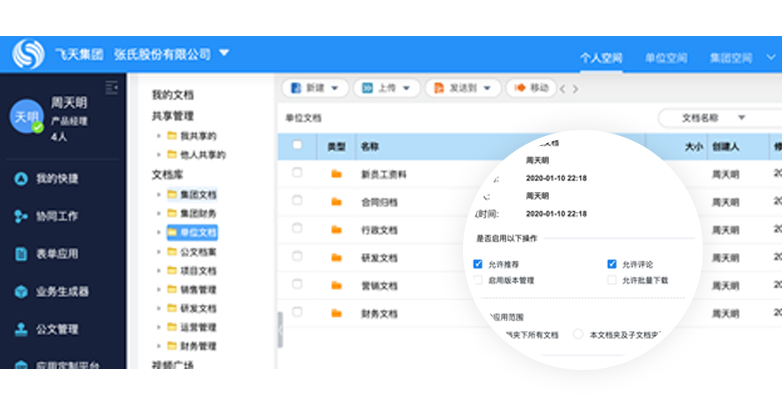Open the 周天明 user avatar

click(x=26, y=116)
